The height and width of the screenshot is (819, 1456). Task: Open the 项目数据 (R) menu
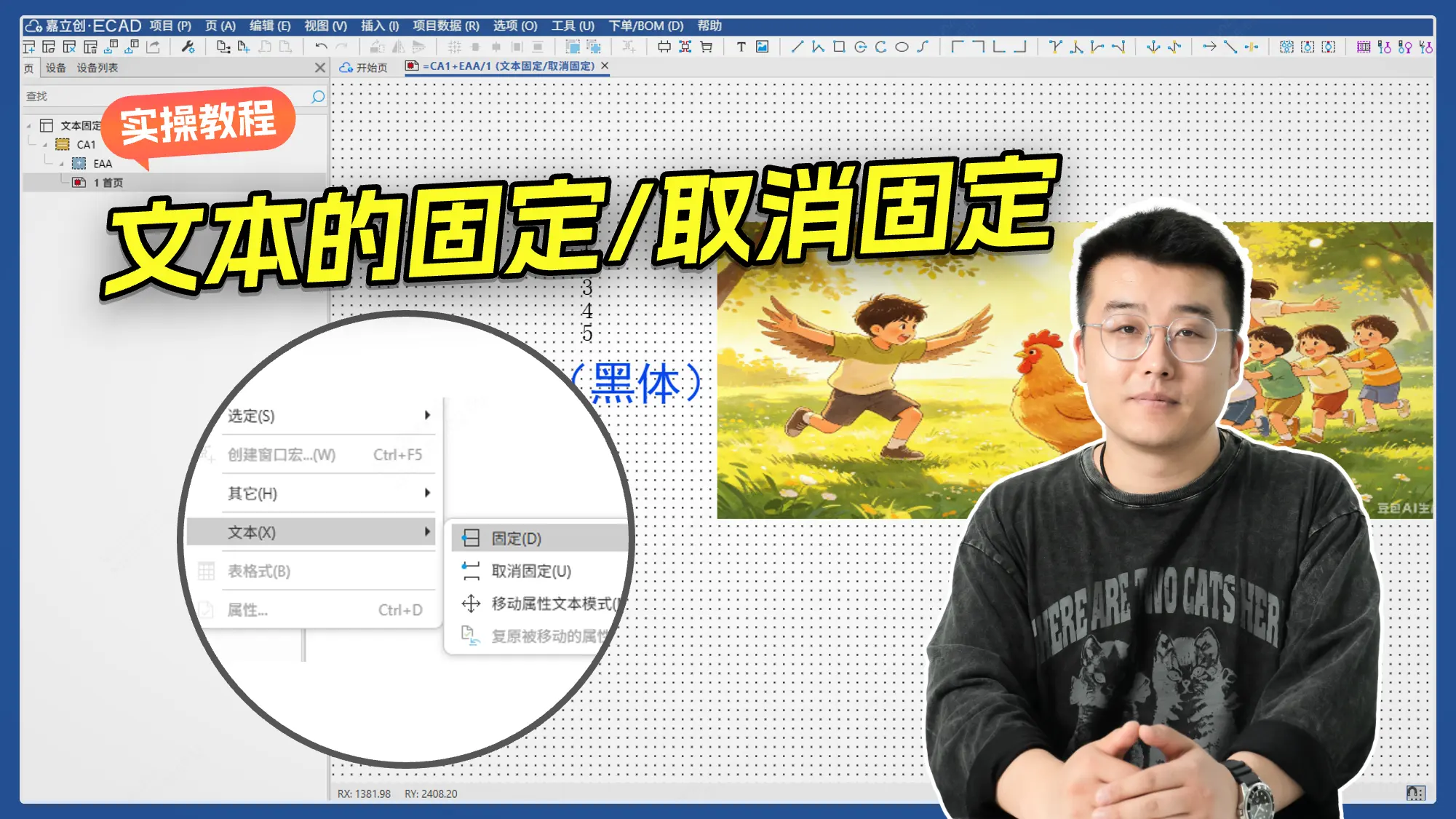coord(446,25)
